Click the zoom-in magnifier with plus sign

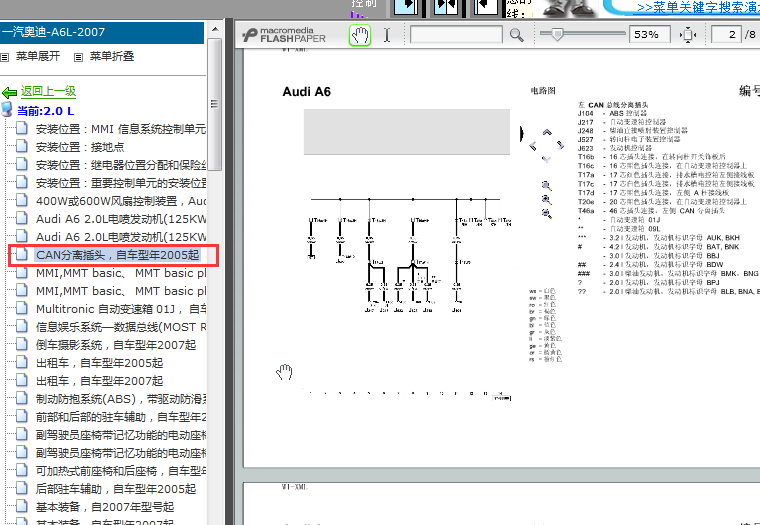click(546, 199)
